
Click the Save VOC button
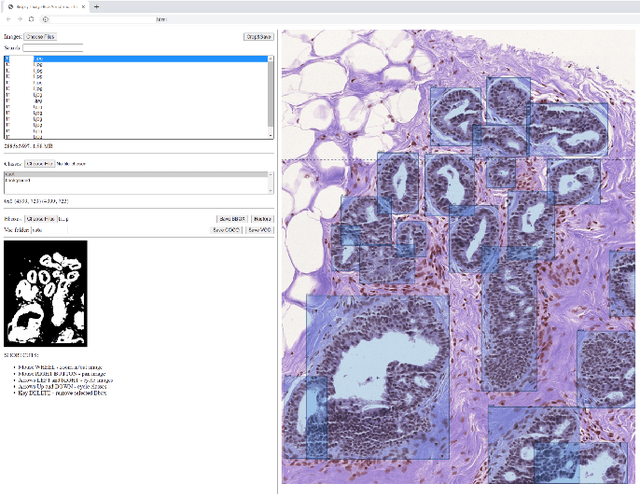[x=259, y=229]
